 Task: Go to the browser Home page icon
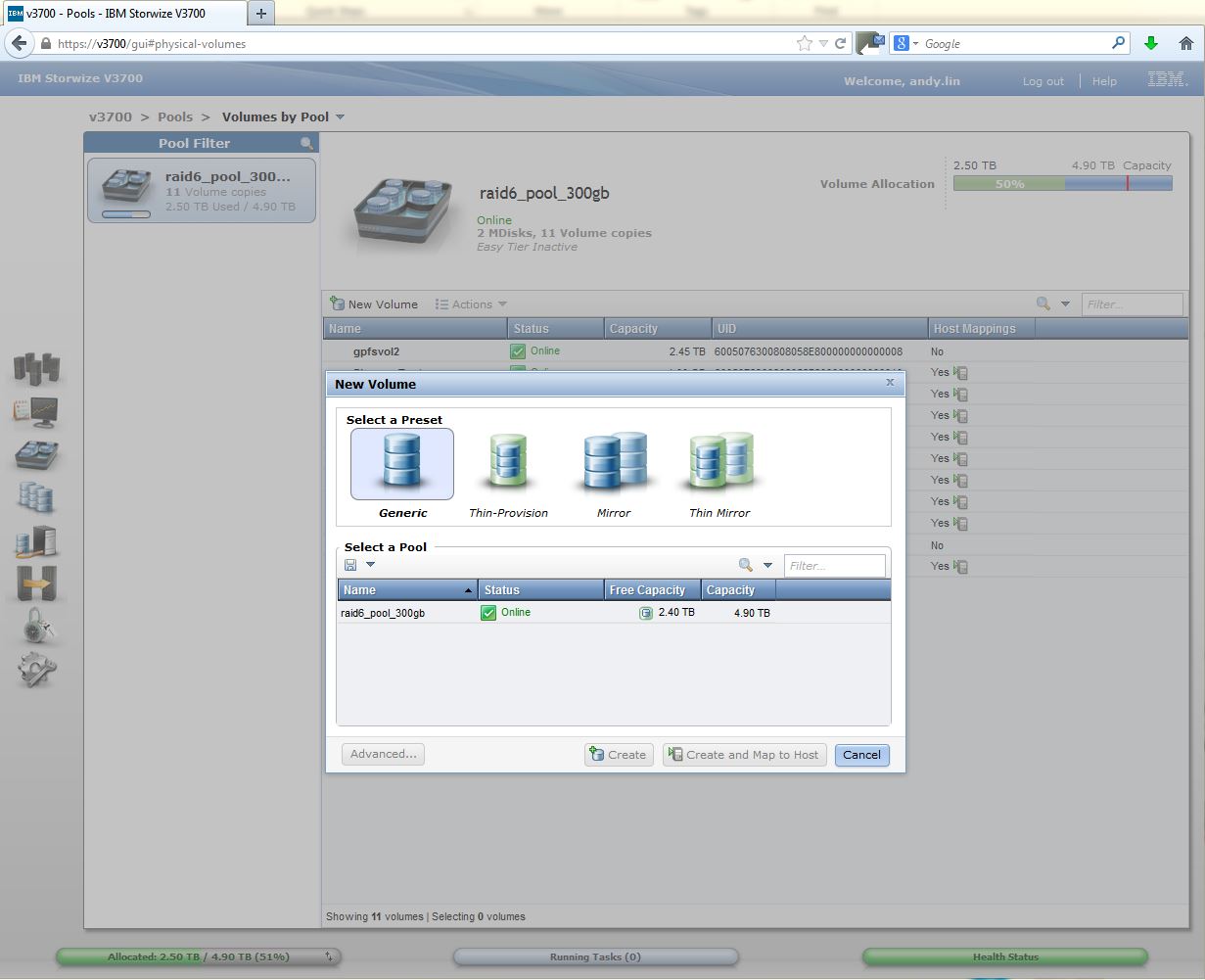coord(1185,43)
